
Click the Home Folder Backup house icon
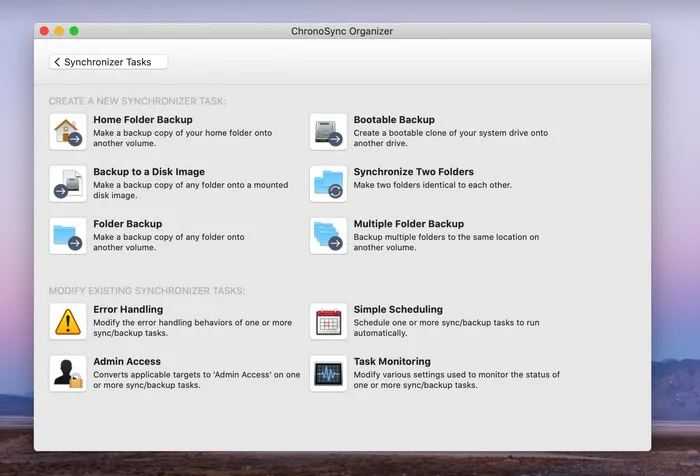click(x=68, y=132)
